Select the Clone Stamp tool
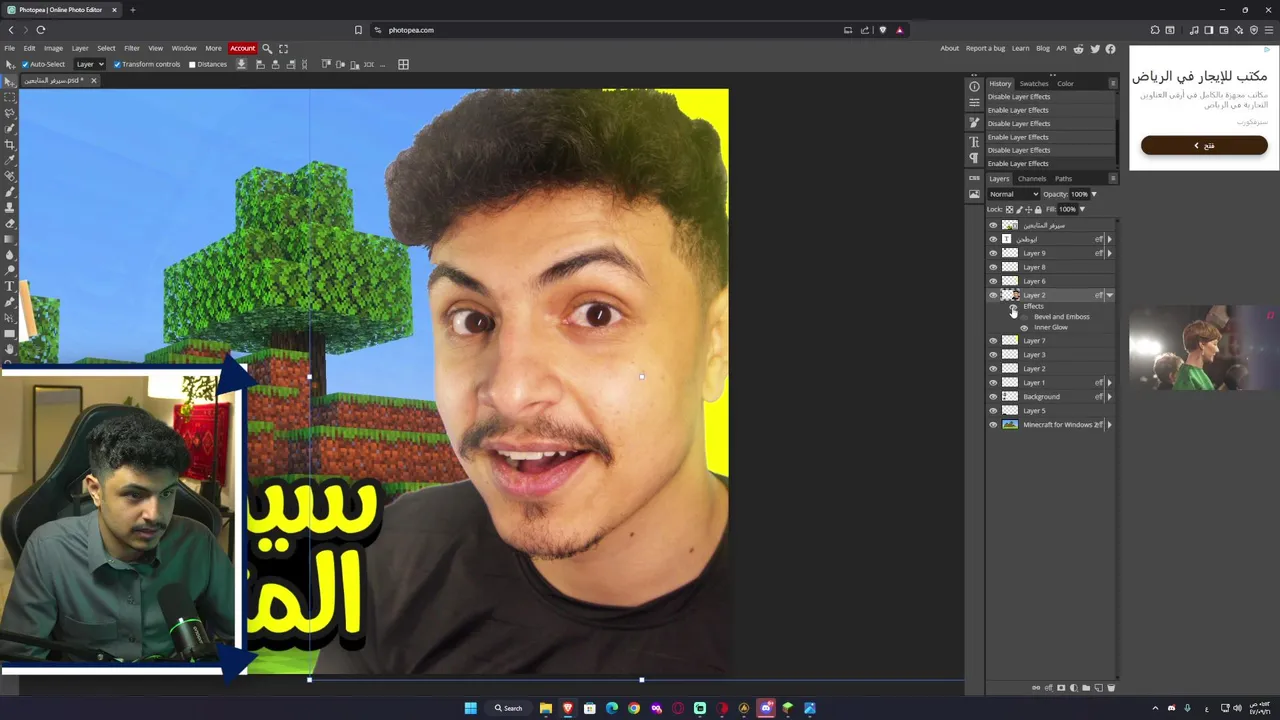 [10, 208]
